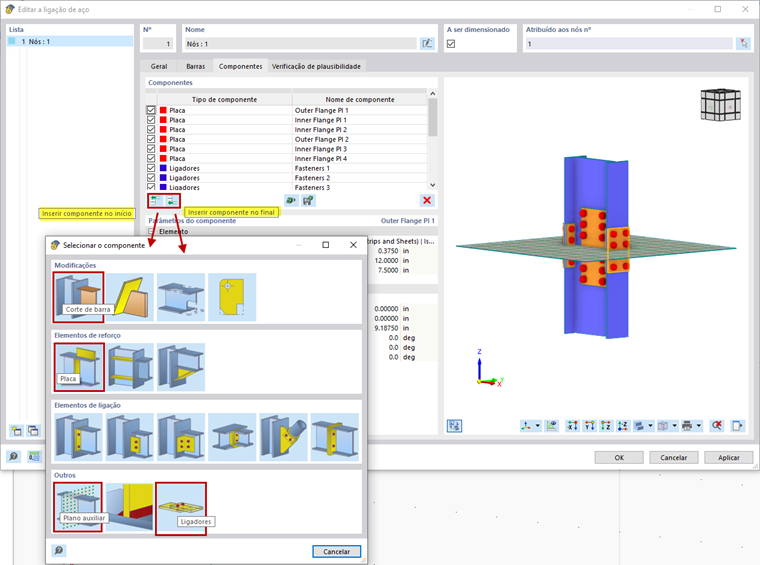Click Cancelar in main dialog
The height and width of the screenshot is (565, 760).
674,457
